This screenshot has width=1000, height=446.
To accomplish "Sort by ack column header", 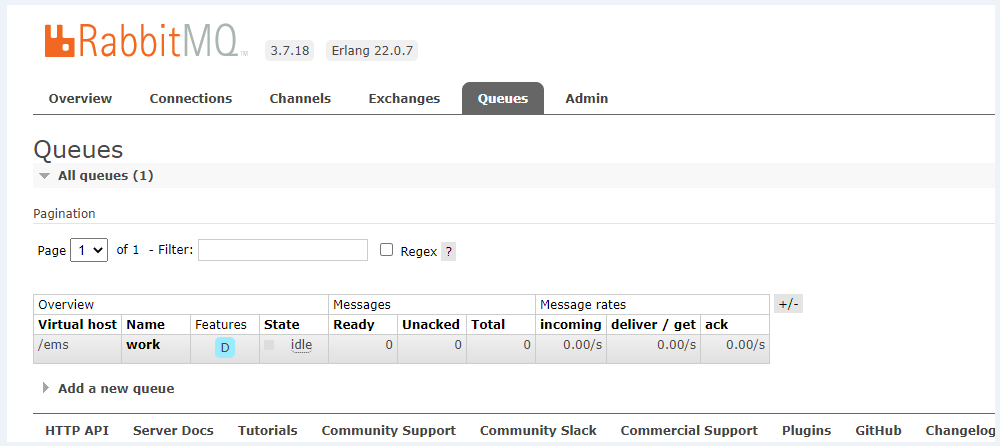I will pyautogui.click(x=717, y=324).
